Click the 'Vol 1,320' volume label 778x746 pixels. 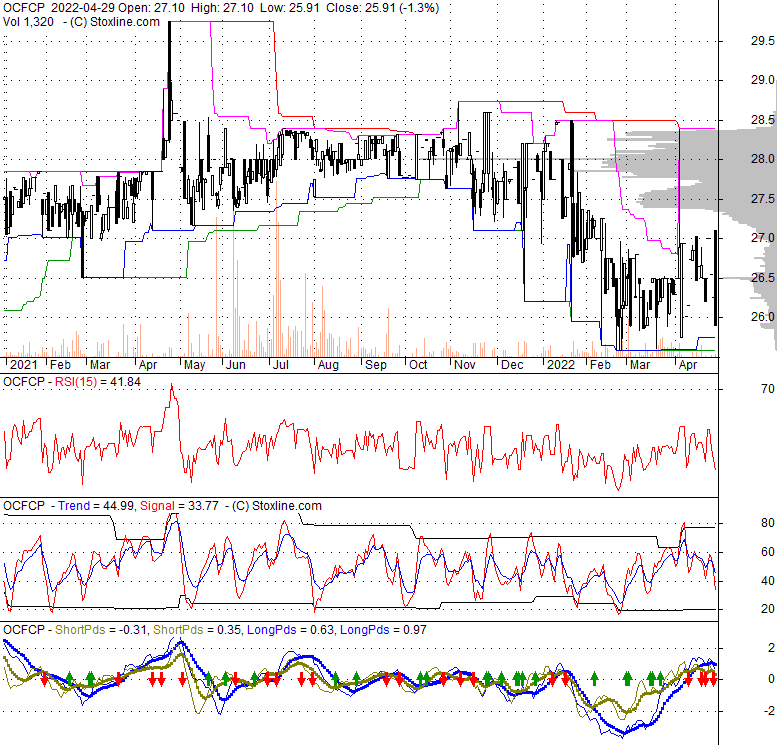click(28, 22)
